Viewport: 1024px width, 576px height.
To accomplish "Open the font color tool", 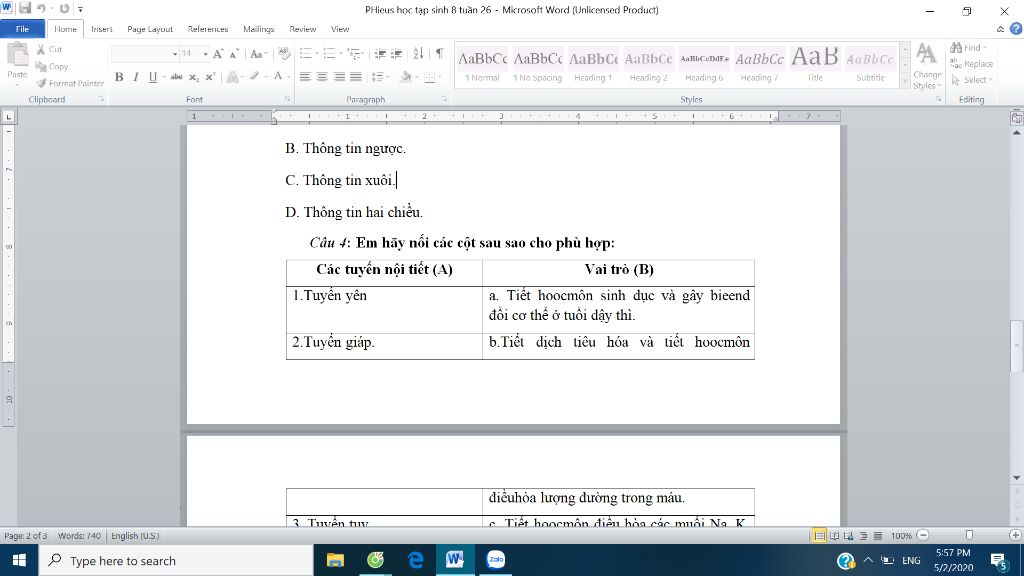I will pos(278,77).
